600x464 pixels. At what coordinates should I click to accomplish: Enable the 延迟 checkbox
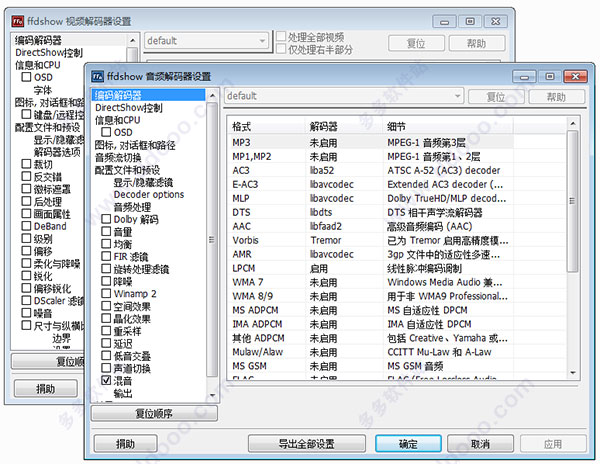[x=106, y=343]
